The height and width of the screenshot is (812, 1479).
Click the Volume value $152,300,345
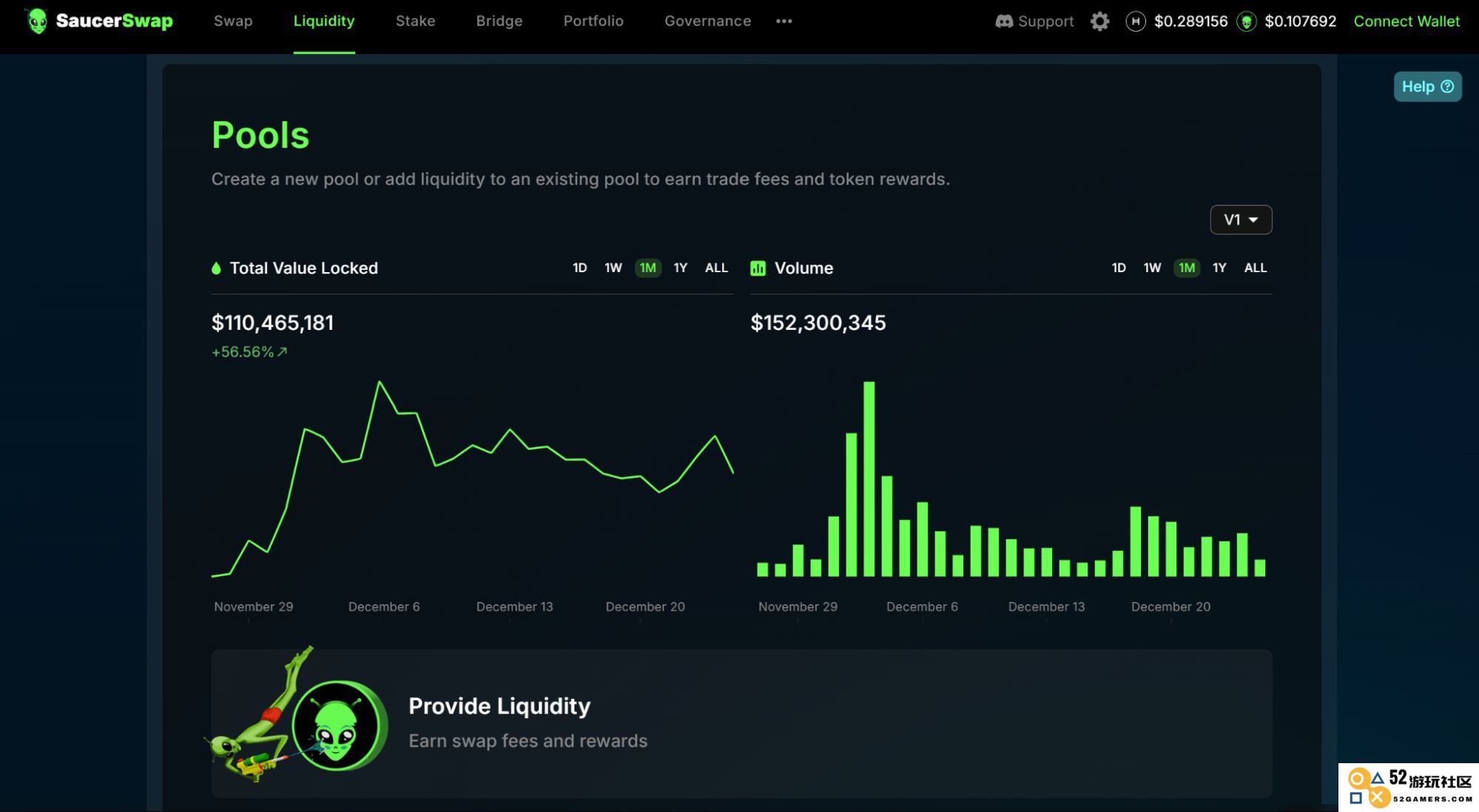click(x=818, y=323)
